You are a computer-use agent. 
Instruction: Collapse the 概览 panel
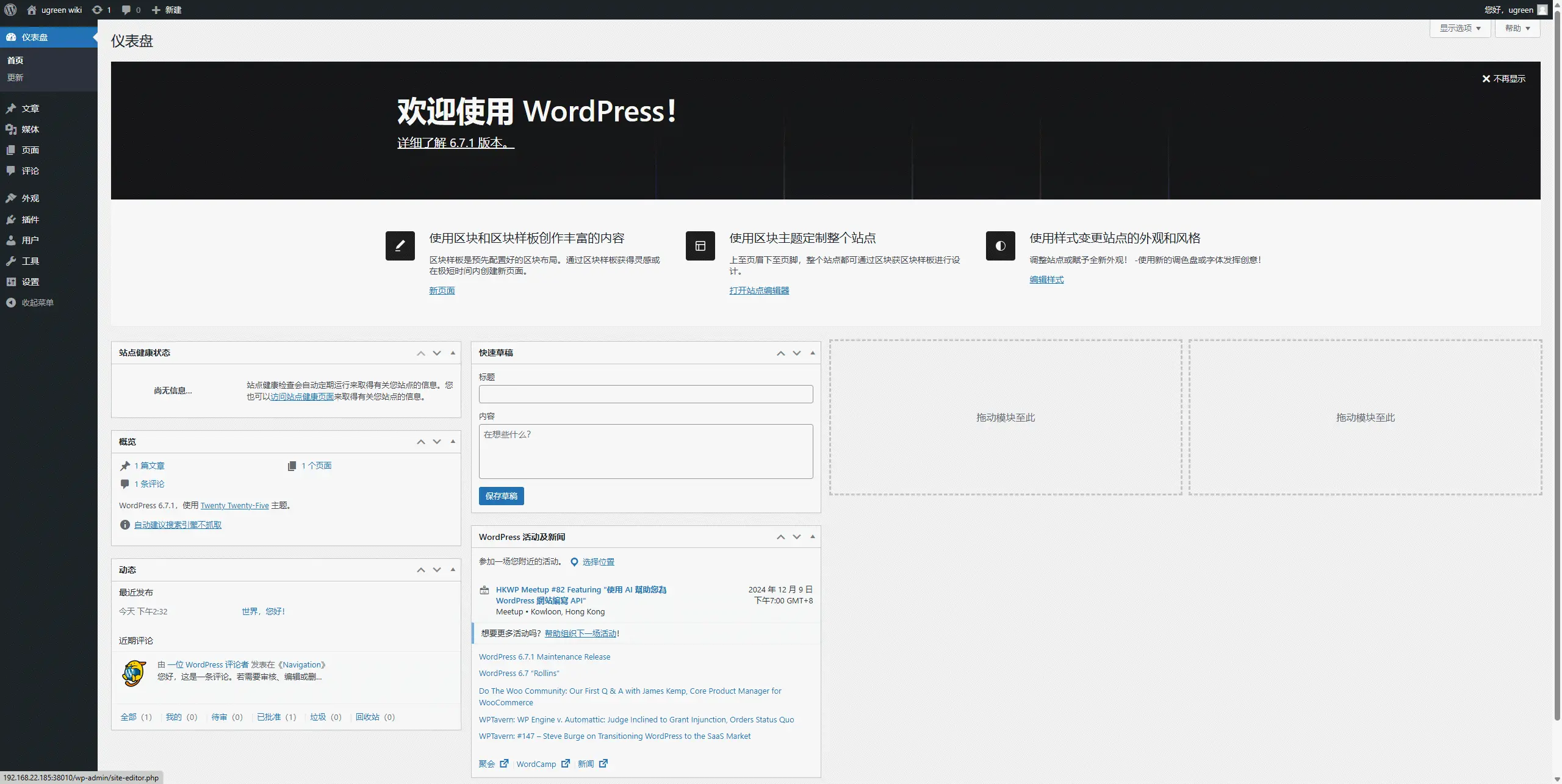click(452, 441)
